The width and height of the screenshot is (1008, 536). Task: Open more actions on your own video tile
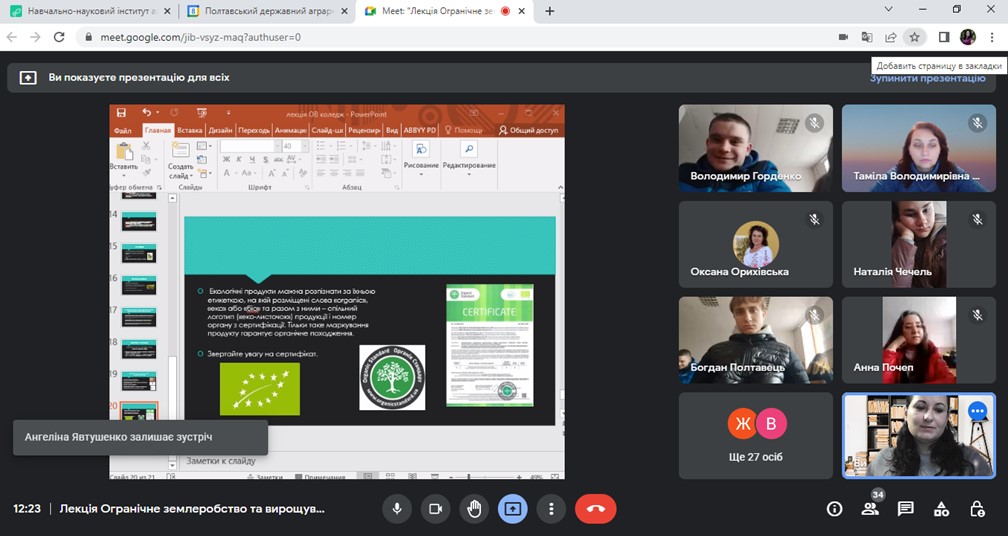pyautogui.click(x=977, y=411)
